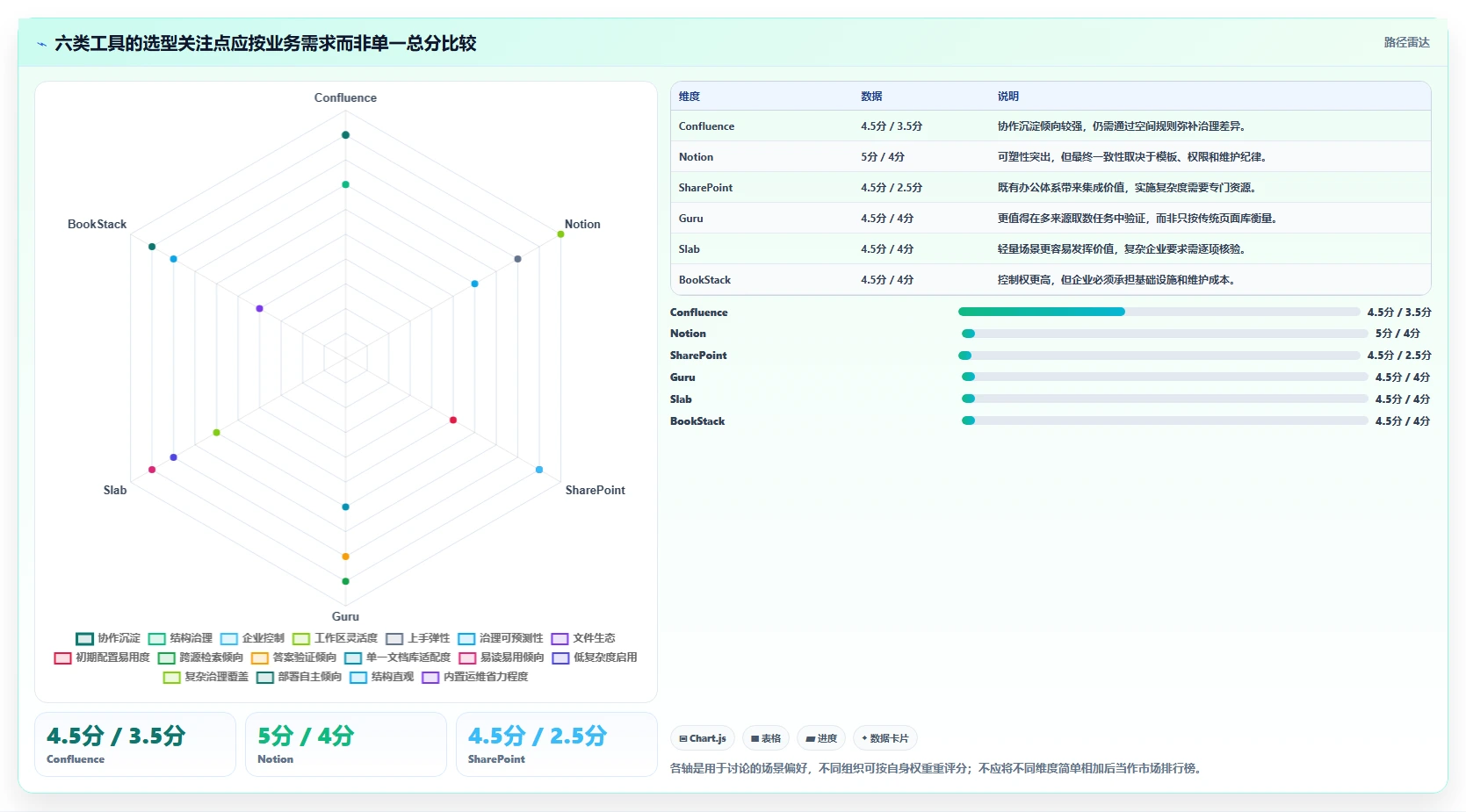Toggle 低复杂度启用 legend entry
The height and width of the screenshot is (812, 1466).
pyautogui.click(x=595, y=658)
